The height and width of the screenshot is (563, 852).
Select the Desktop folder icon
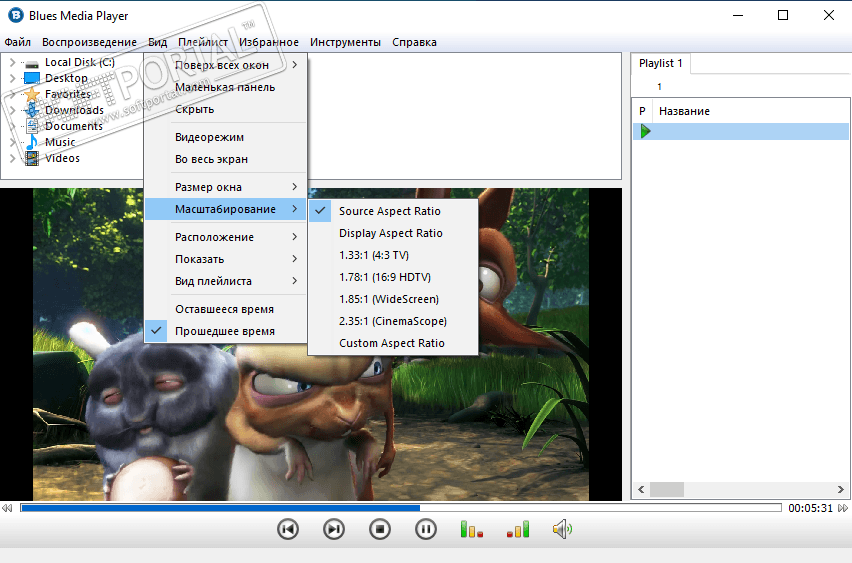click(x=32, y=78)
